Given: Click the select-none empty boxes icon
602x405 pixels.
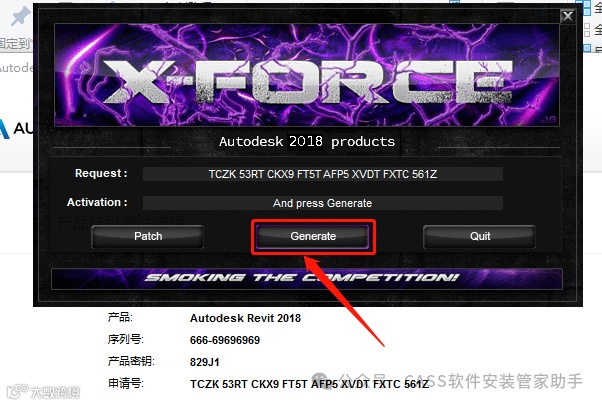Looking at the screenshot, I should pos(587,30).
